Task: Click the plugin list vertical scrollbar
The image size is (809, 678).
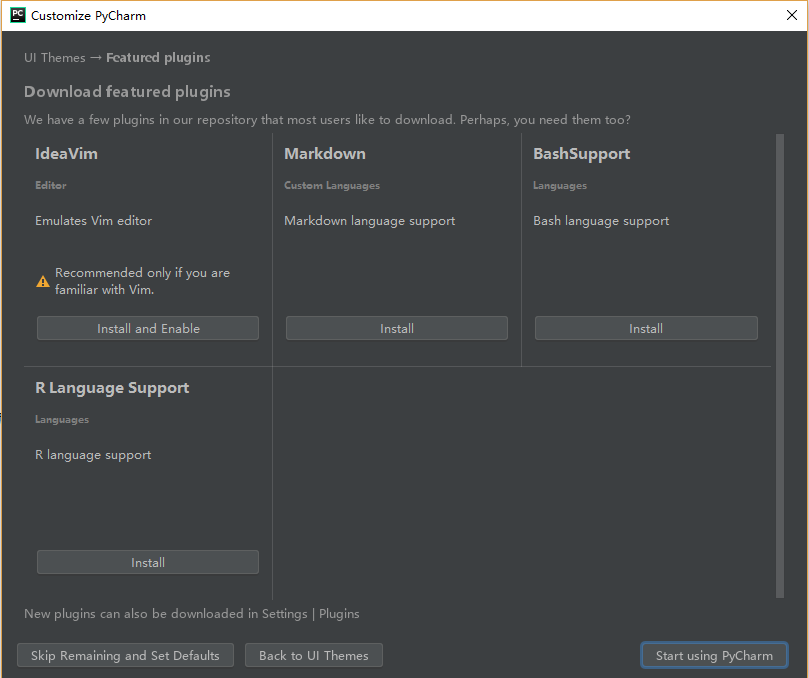Action: click(x=780, y=366)
